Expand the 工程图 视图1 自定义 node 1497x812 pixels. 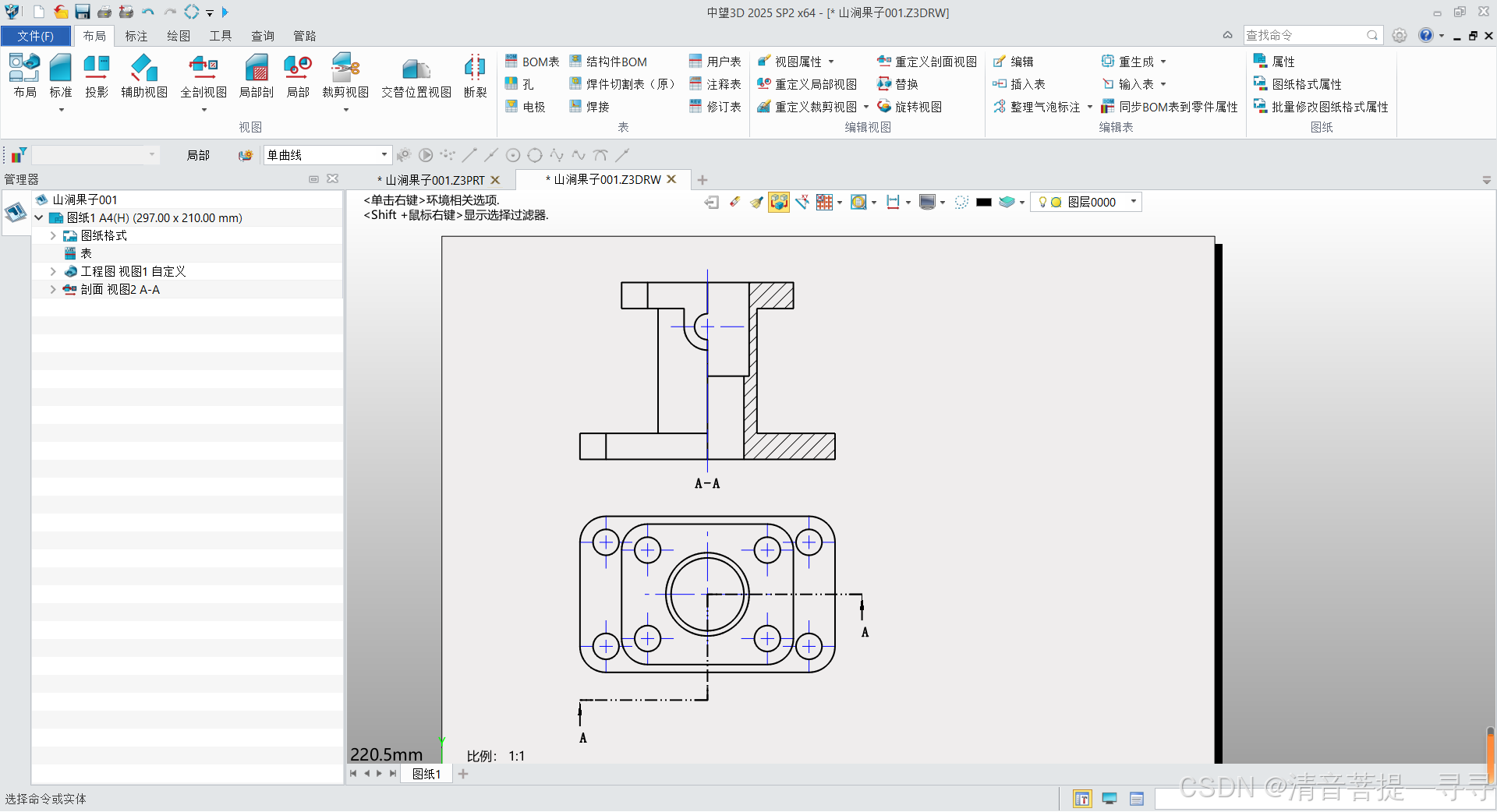[53, 271]
